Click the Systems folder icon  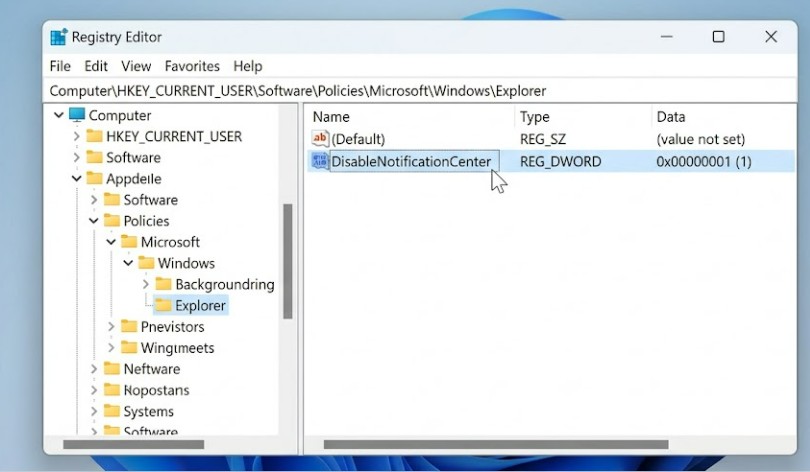112,411
